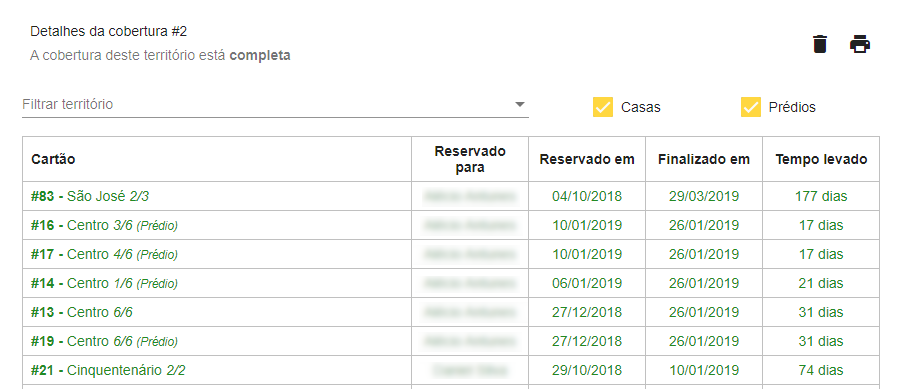Open card #17 Centro 4/6 (Prédio)

(104, 254)
